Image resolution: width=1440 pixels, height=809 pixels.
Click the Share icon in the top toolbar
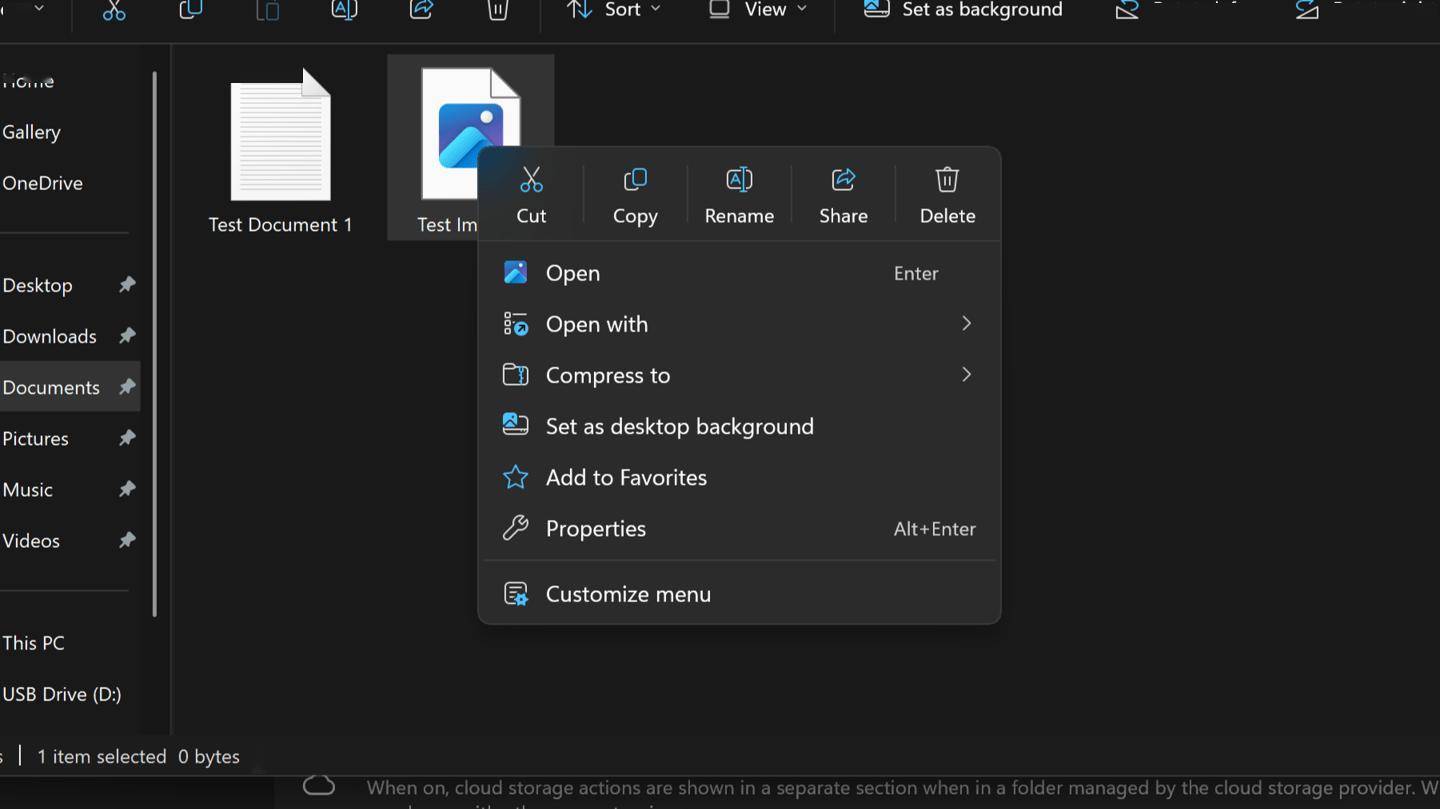click(x=421, y=10)
